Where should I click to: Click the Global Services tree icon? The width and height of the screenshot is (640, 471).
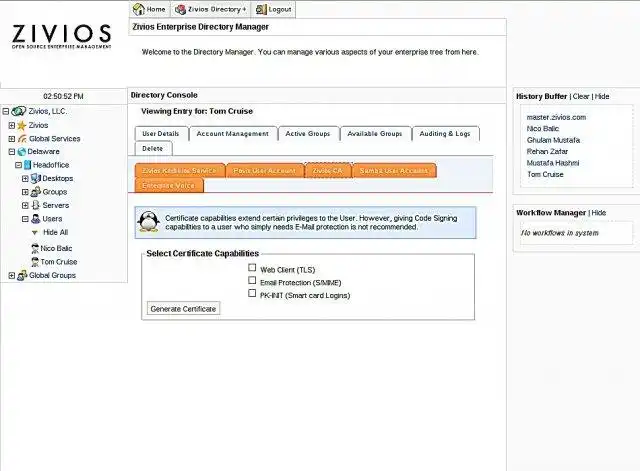[22, 139]
